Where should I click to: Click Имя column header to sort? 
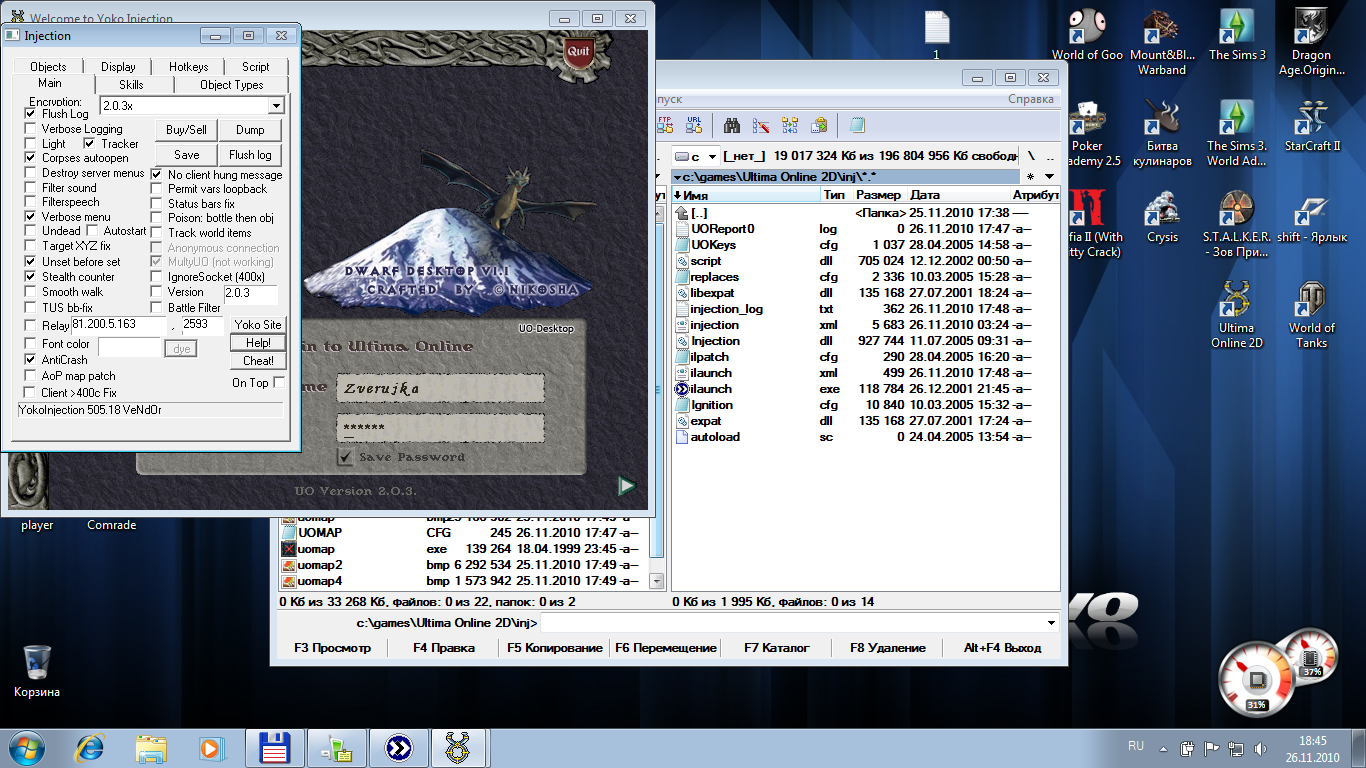[x=746, y=195]
